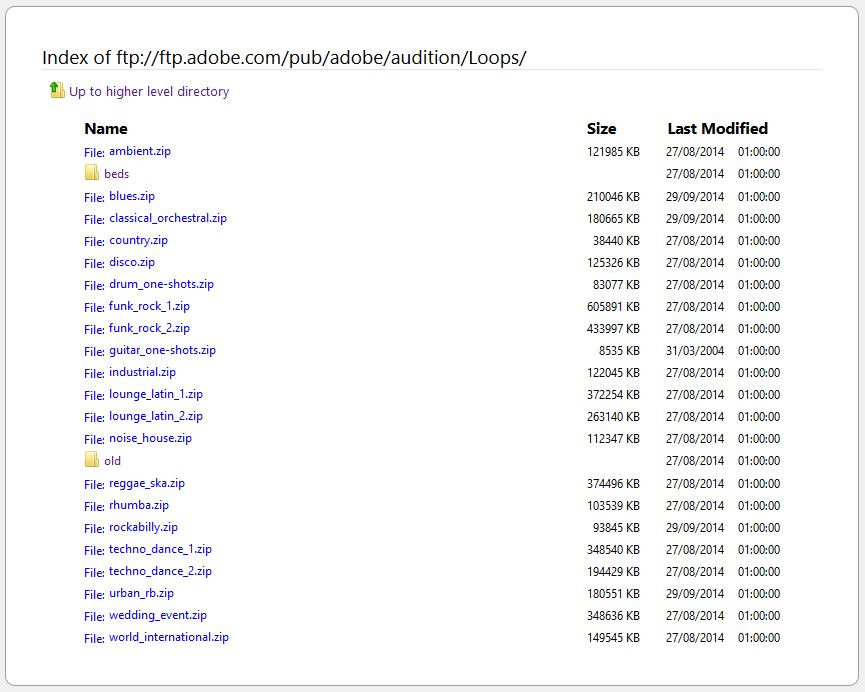Image resolution: width=865 pixels, height=692 pixels.
Task: Sort by the Last Modified column header
Action: (718, 128)
